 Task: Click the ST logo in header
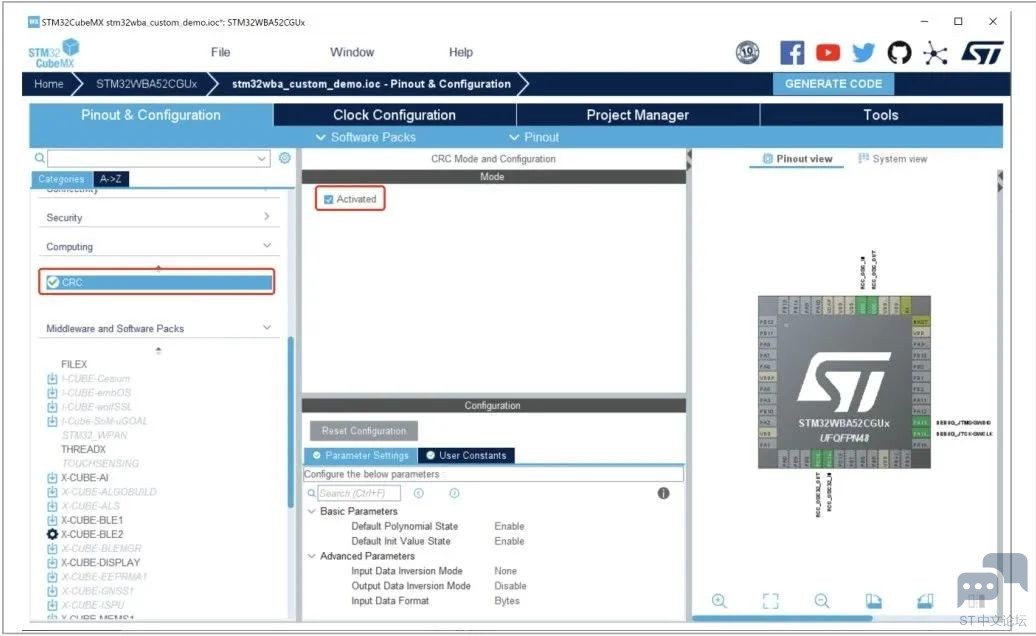coord(982,53)
